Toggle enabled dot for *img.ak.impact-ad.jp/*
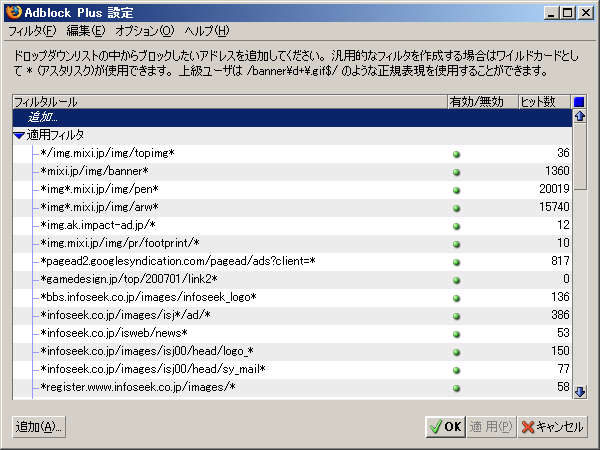The width and height of the screenshot is (600, 450). click(x=456, y=226)
